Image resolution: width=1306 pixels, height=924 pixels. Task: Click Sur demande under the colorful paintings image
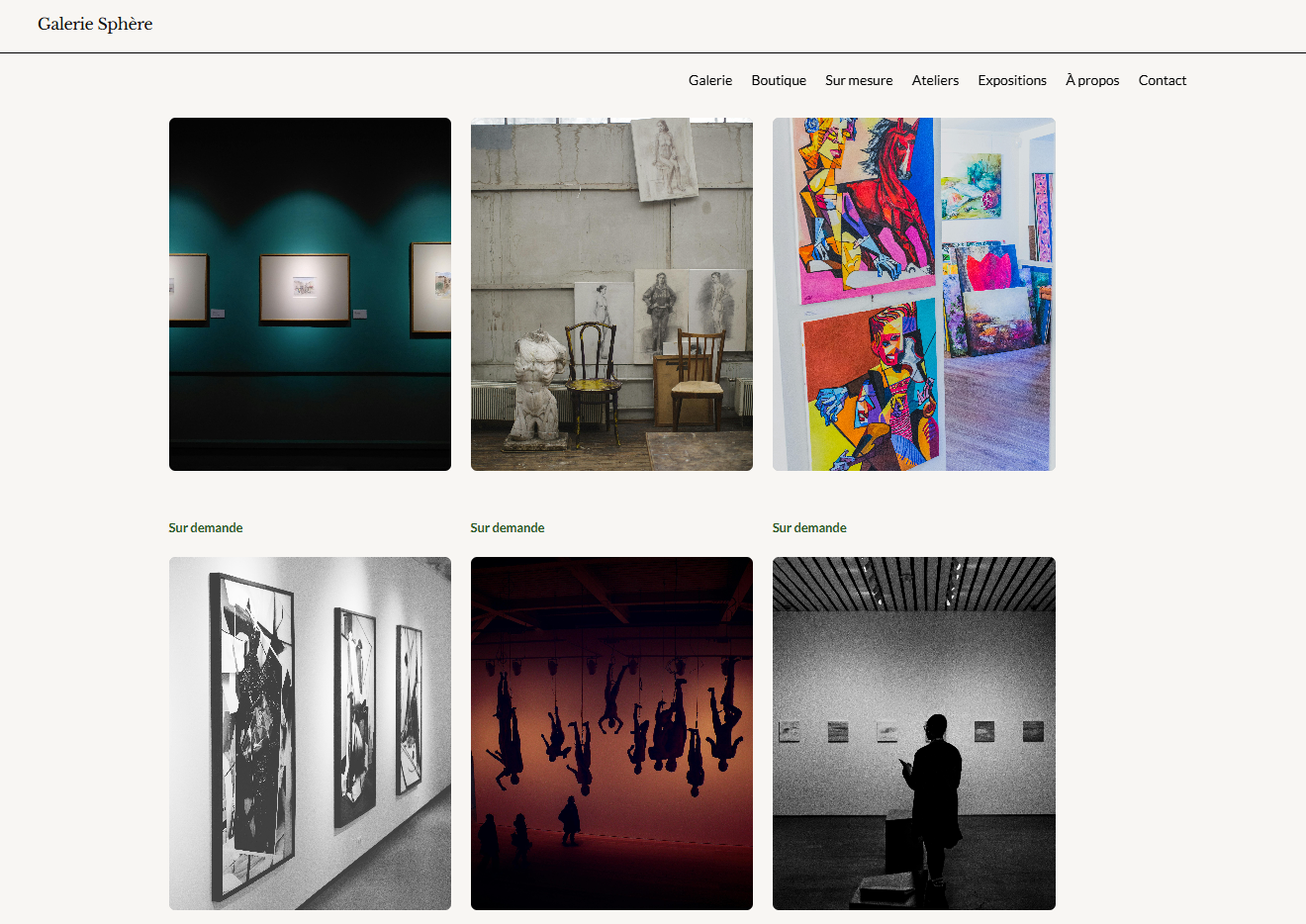(x=809, y=527)
